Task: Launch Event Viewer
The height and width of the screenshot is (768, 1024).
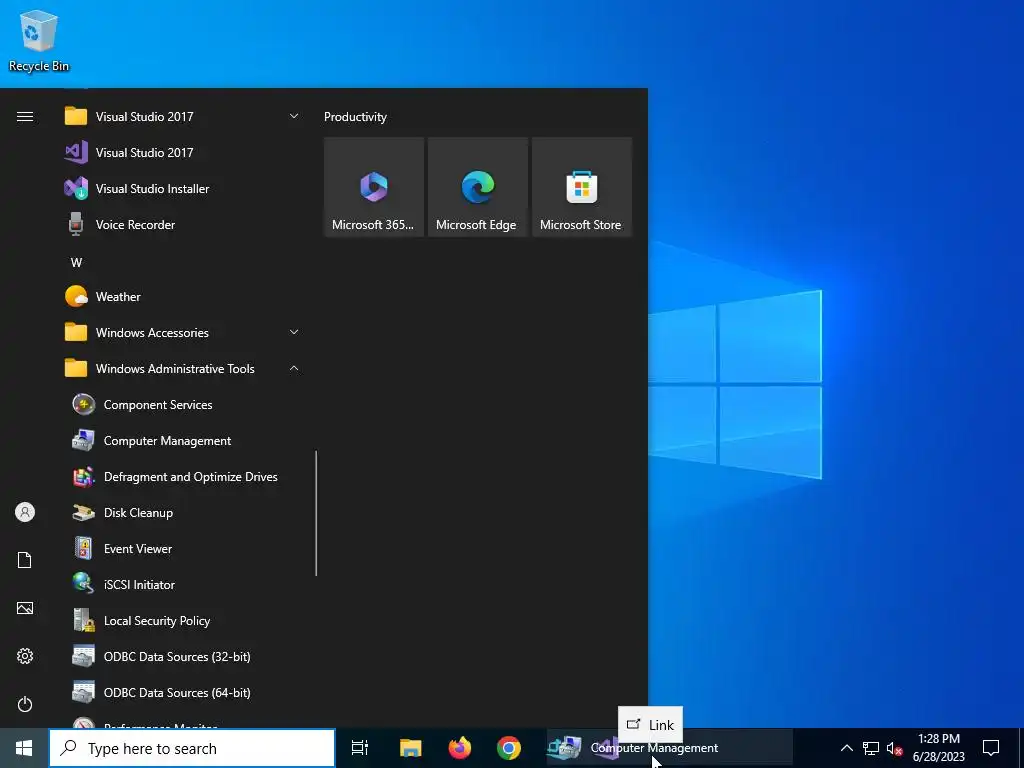Action: [x=182, y=549]
